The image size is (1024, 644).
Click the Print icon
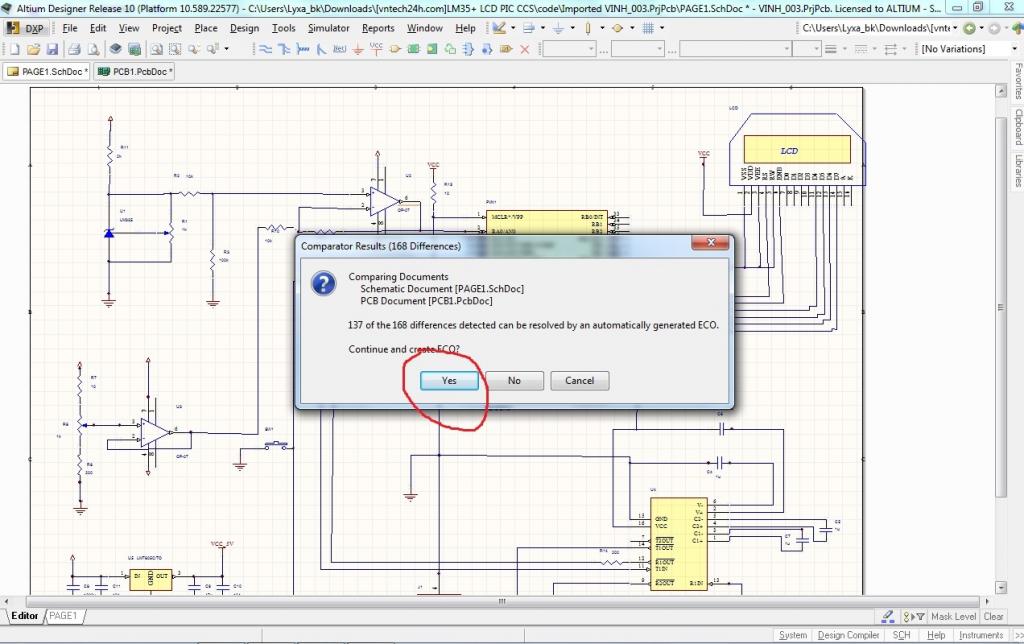tap(74, 49)
